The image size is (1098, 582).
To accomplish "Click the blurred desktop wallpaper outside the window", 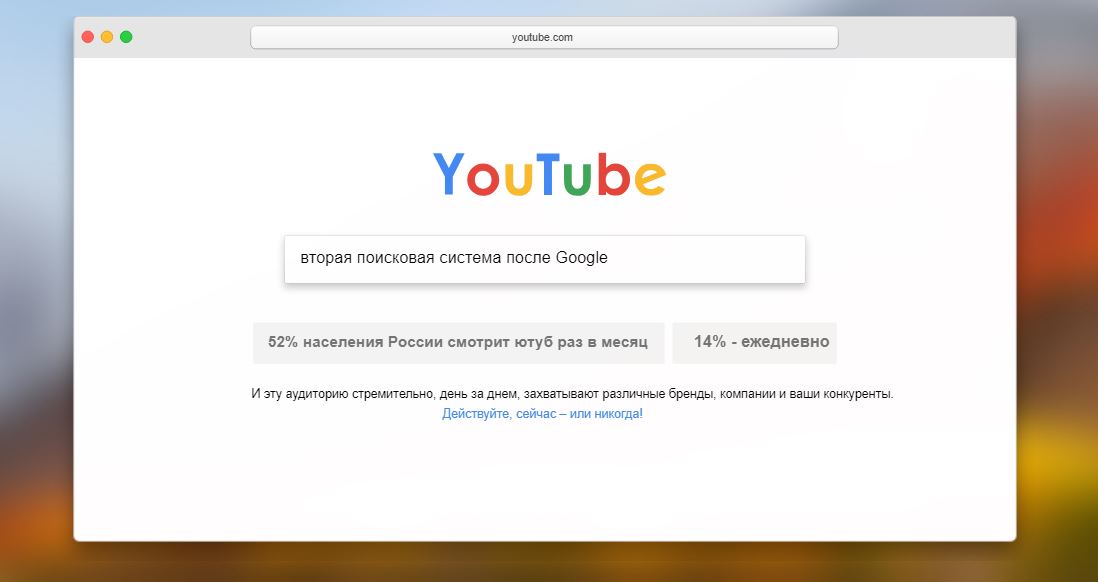I will 35,280.
